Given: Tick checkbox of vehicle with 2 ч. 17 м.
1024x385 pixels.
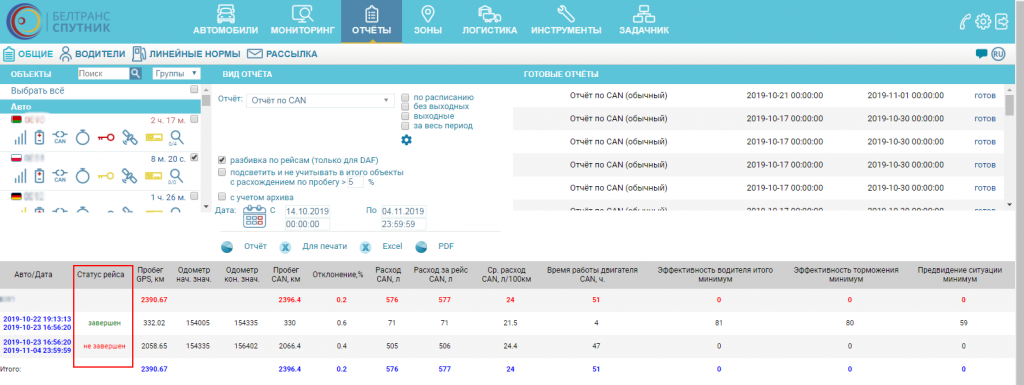Looking at the screenshot, I should (193, 120).
